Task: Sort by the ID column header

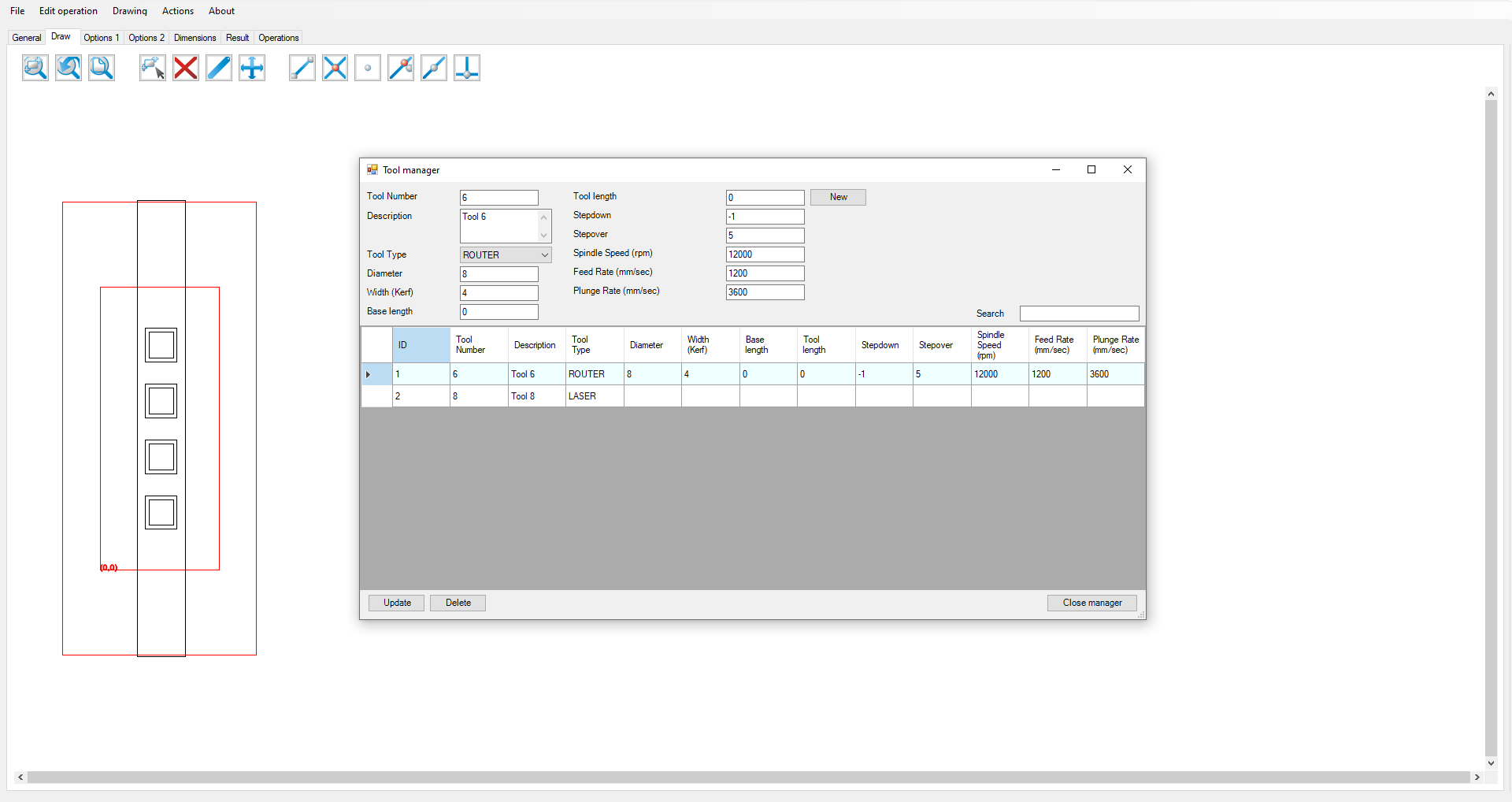Action: tap(421, 345)
